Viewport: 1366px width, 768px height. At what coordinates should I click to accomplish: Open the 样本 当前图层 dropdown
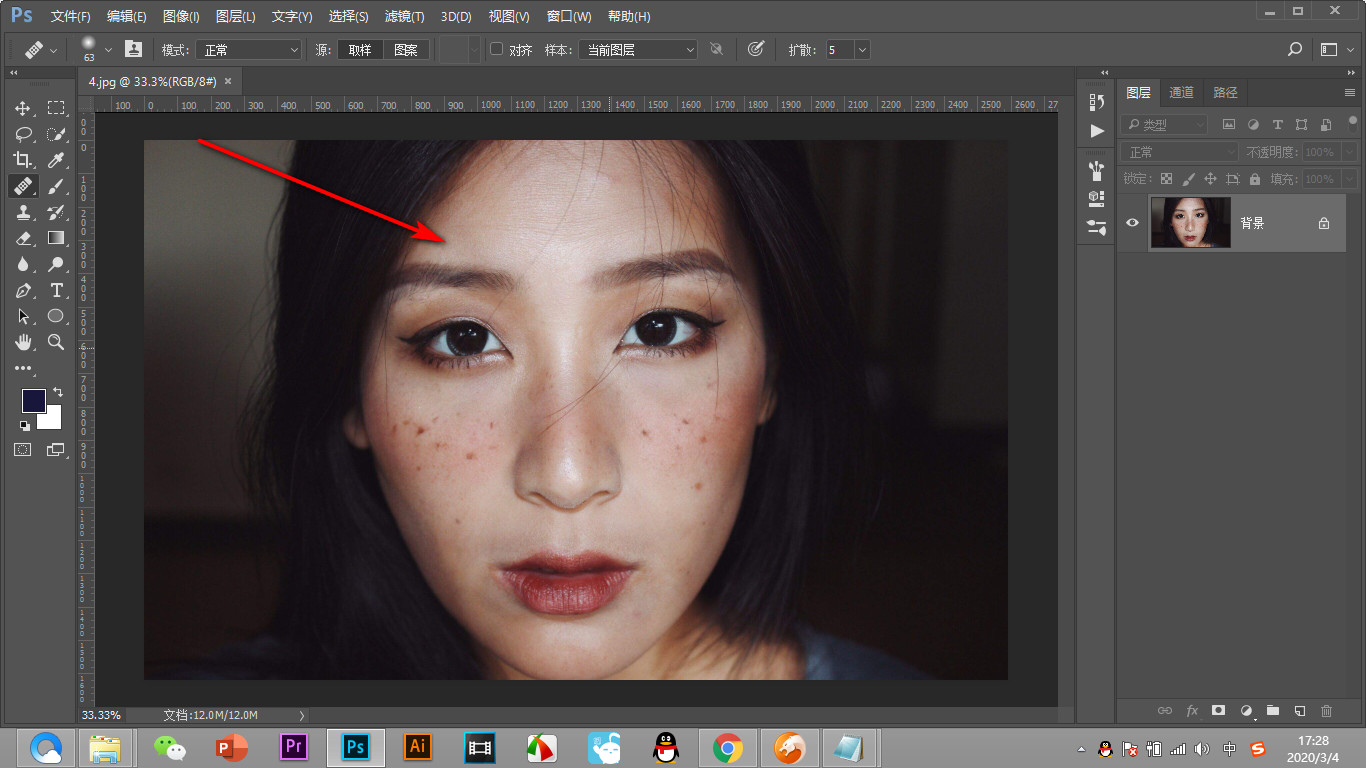[637, 49]
